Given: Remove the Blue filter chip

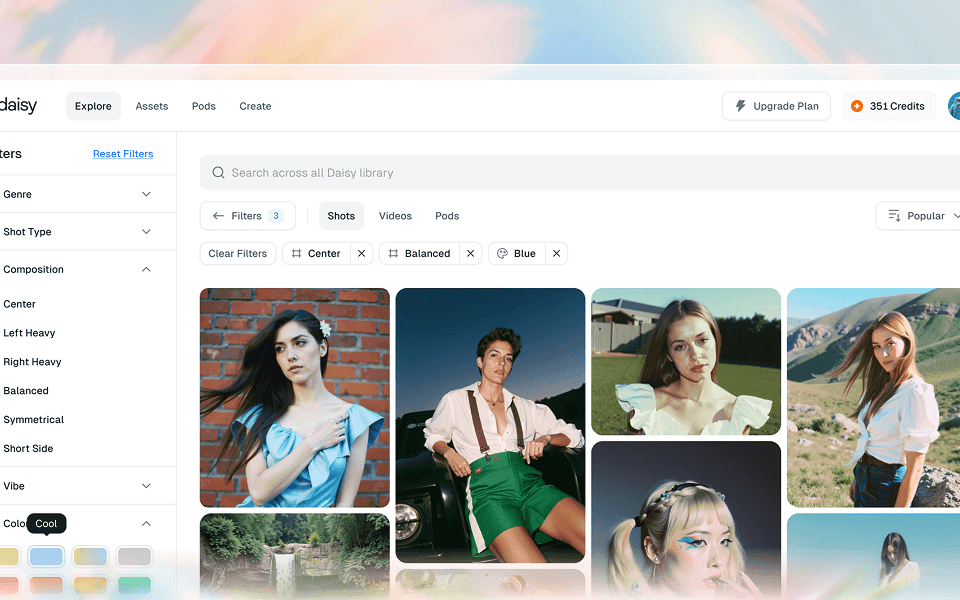Looking at the screenshot, I should pos(556,253).
